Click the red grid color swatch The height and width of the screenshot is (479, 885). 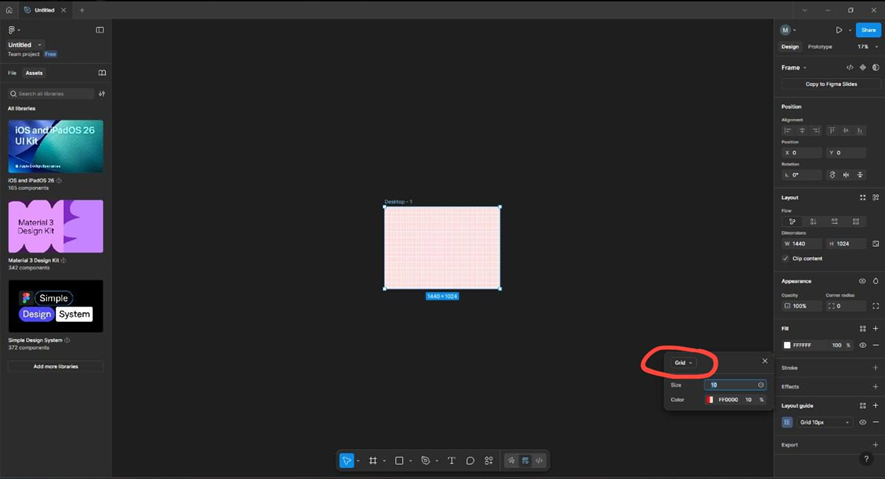tap(710, 399)
